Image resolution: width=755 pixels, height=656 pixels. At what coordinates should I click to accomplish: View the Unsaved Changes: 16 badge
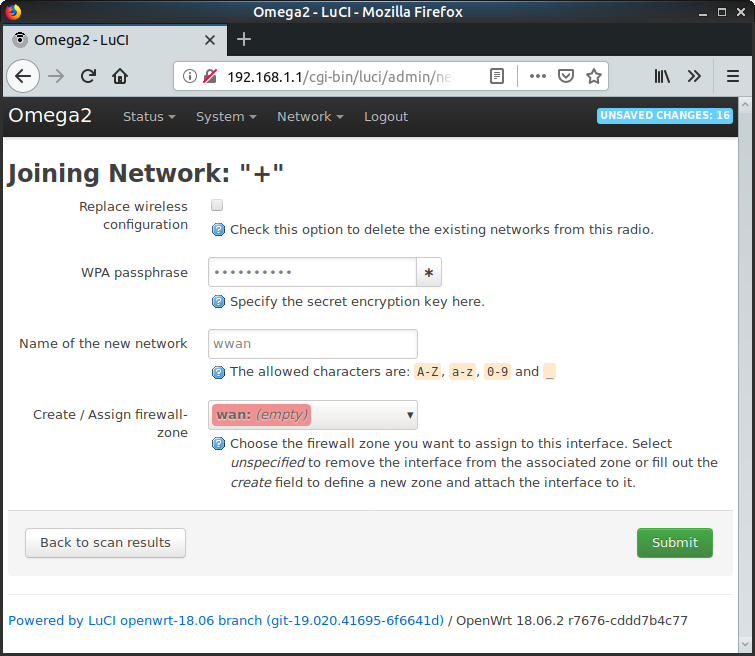(x=664, y=116)
